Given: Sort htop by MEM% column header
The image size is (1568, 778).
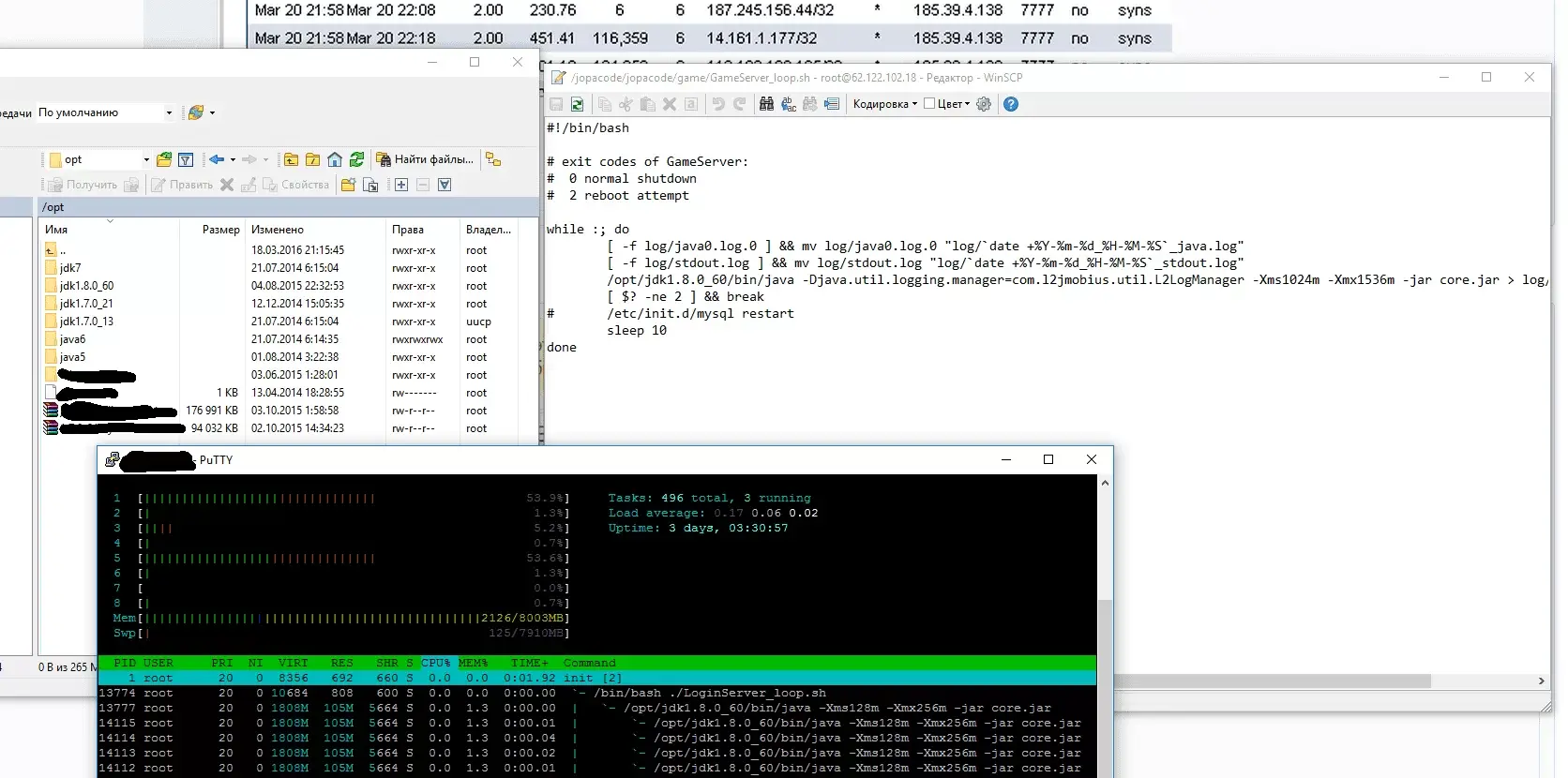Looking at the screenshot, I should point(474,663).
